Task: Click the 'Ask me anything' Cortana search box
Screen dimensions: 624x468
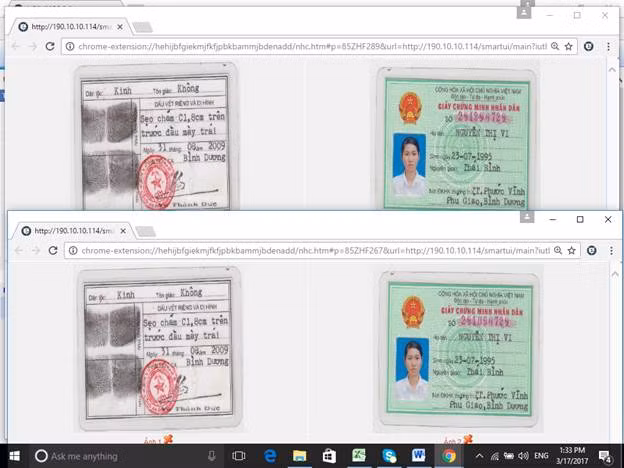Action: [125, 456]
